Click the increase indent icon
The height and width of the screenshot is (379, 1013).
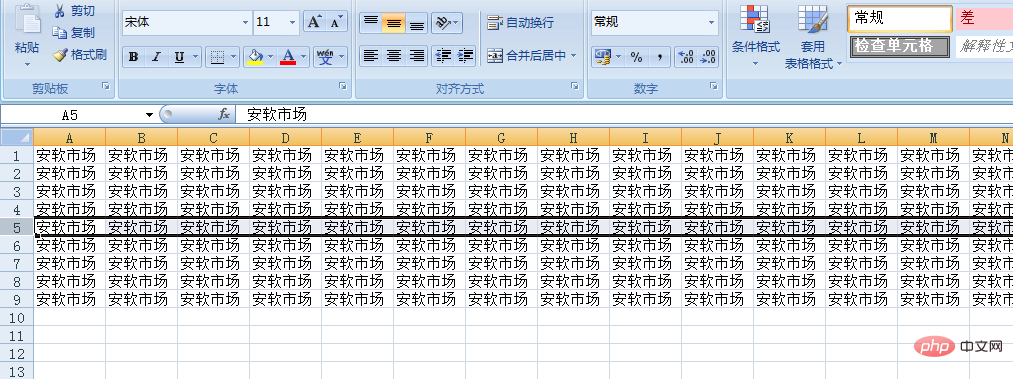(465, 56)
